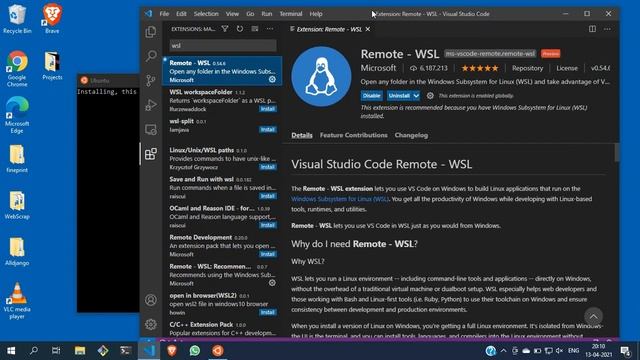Click the ENG language indicator
Screen dimensions: 640x360
[x=573, y=351]
